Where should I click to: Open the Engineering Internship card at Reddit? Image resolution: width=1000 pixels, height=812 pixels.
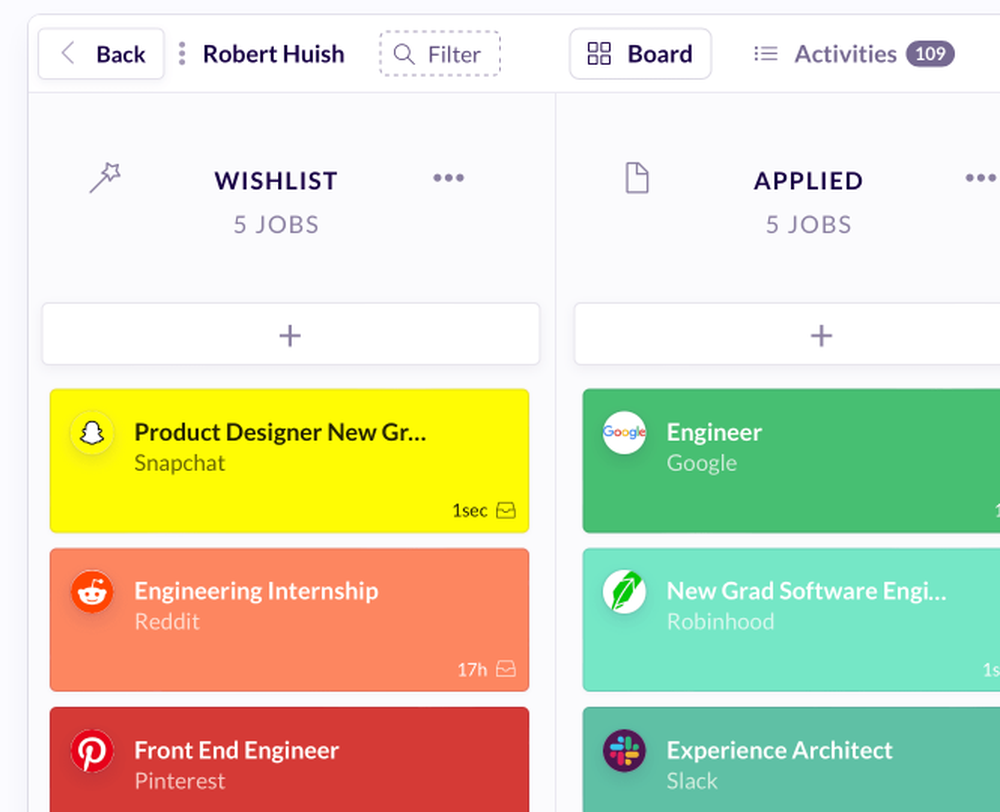point(256,591)
